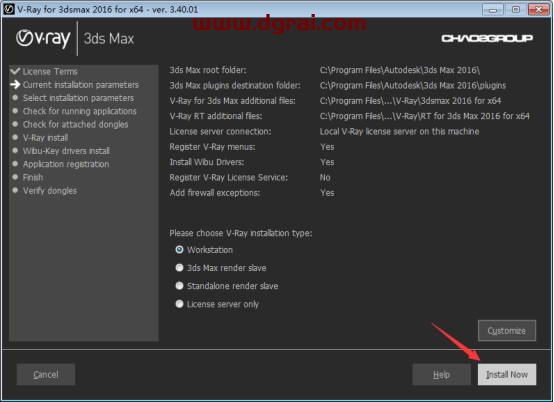This screenshot has width=554, height=402.
Task: Select Check for running applications step
Action: point(79,111)
